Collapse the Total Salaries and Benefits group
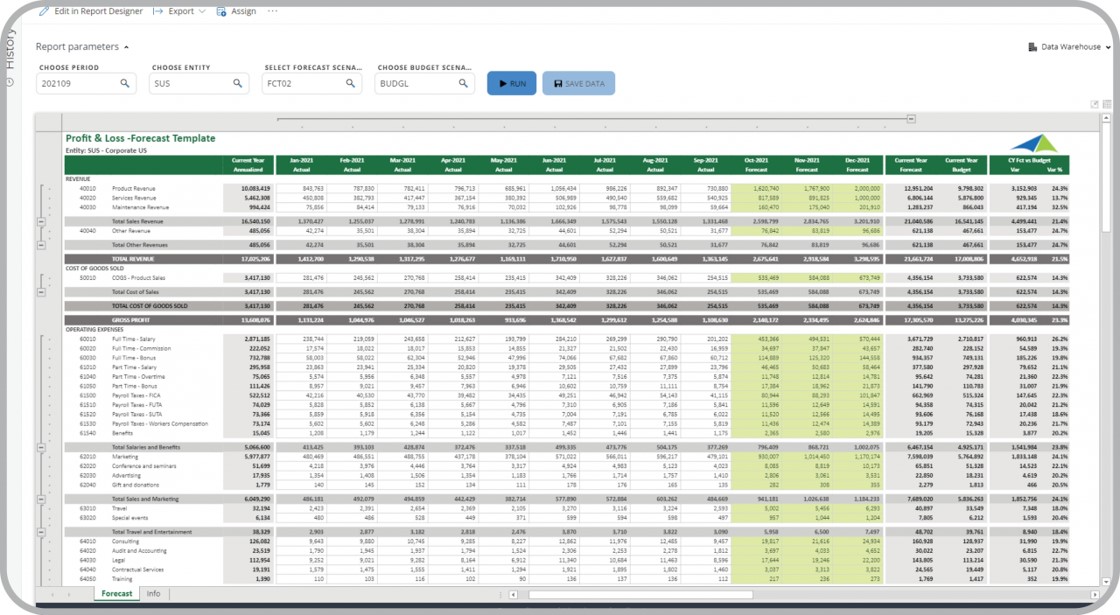Image resolution: width=1120 pixels, height=615 pixels. tap(41, 448)
